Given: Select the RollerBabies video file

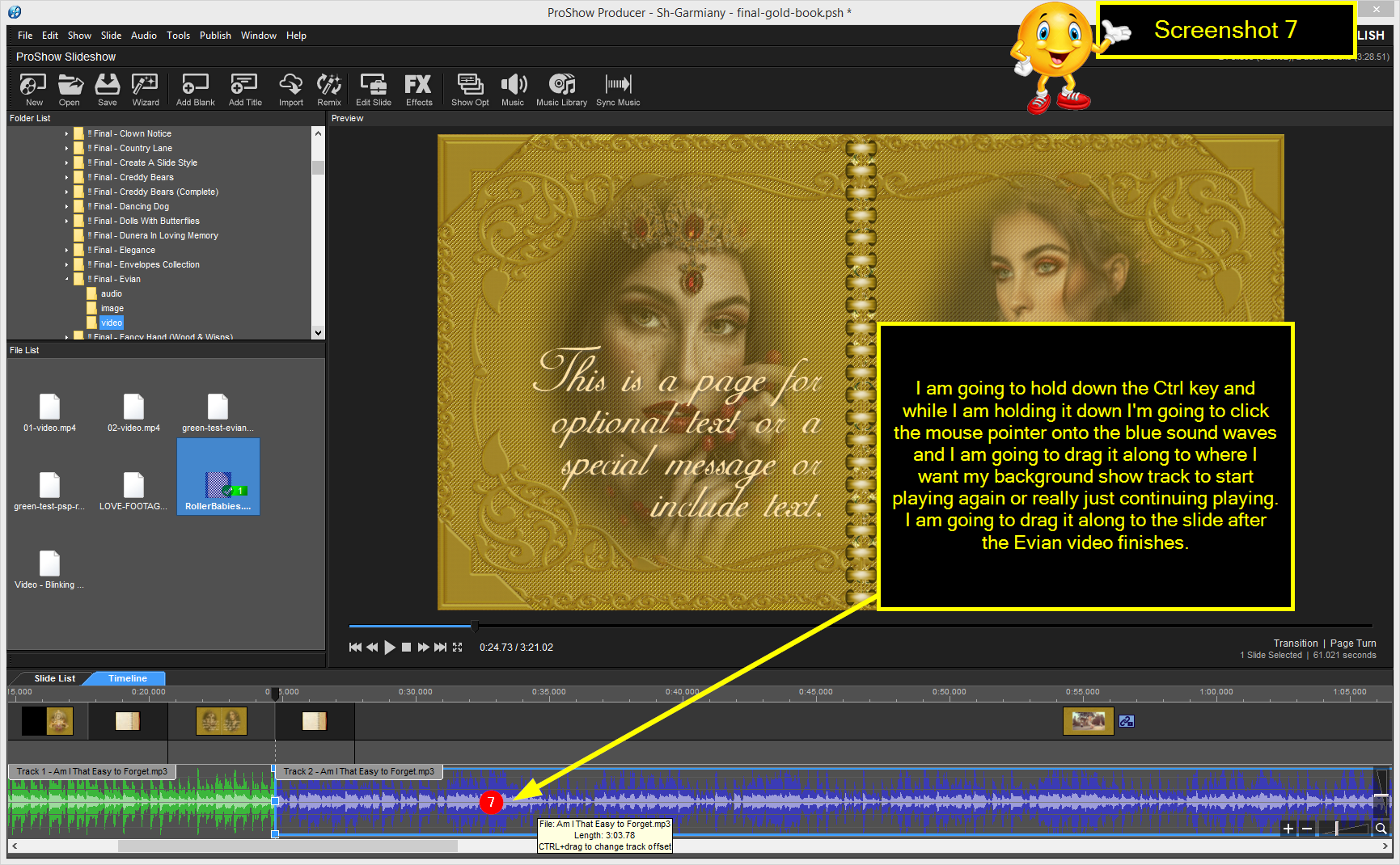Looking at the screenshot, I should [x=218, y=477].
